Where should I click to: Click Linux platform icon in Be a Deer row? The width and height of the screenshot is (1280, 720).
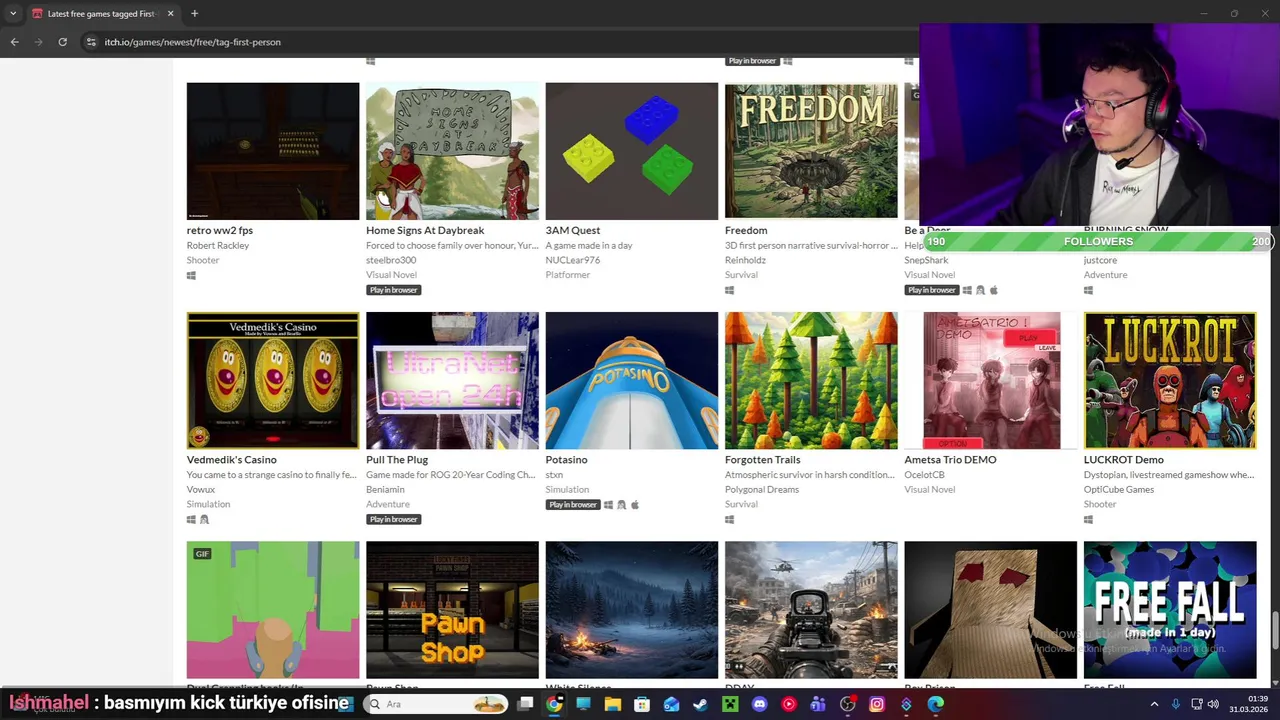click(x=980, y=290)
